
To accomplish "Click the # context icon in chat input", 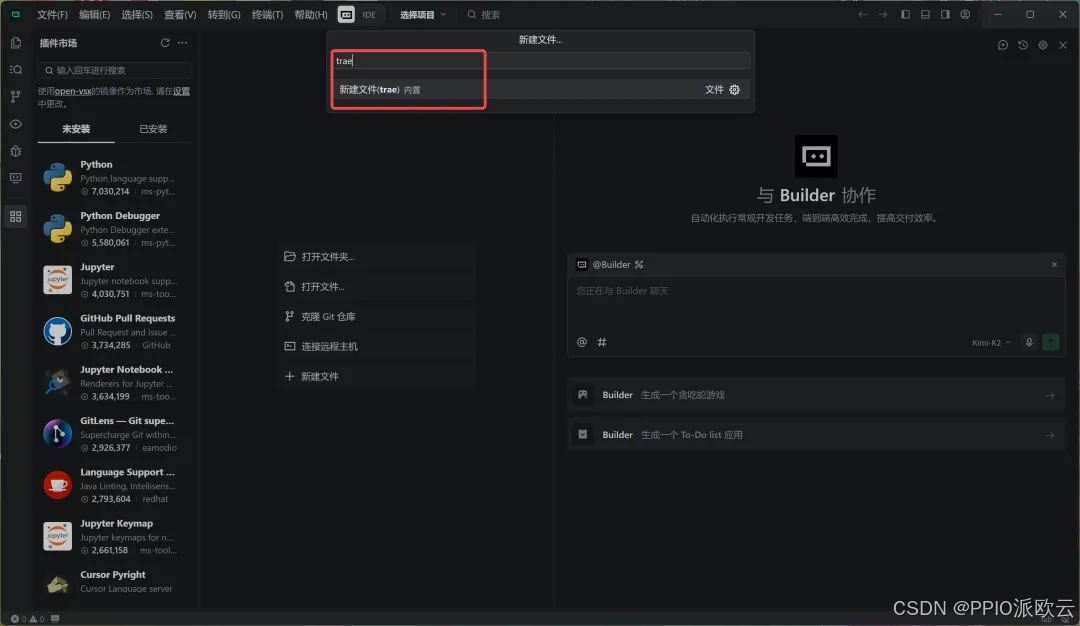I will (x=602, y=342).
